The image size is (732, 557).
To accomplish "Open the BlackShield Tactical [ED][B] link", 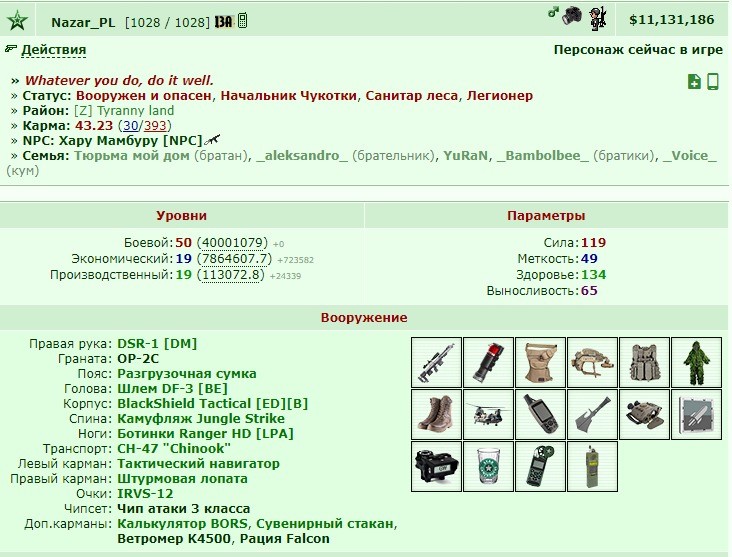I will (212, 403).
